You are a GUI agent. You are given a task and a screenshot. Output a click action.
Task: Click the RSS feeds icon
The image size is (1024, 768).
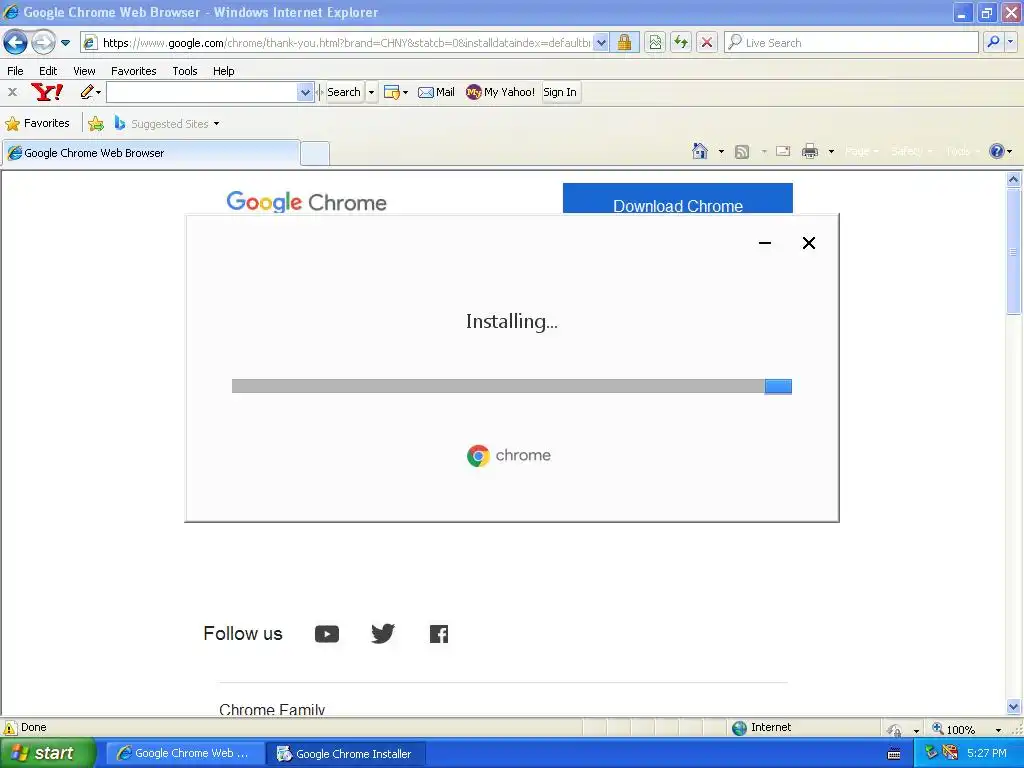point(742,152)
